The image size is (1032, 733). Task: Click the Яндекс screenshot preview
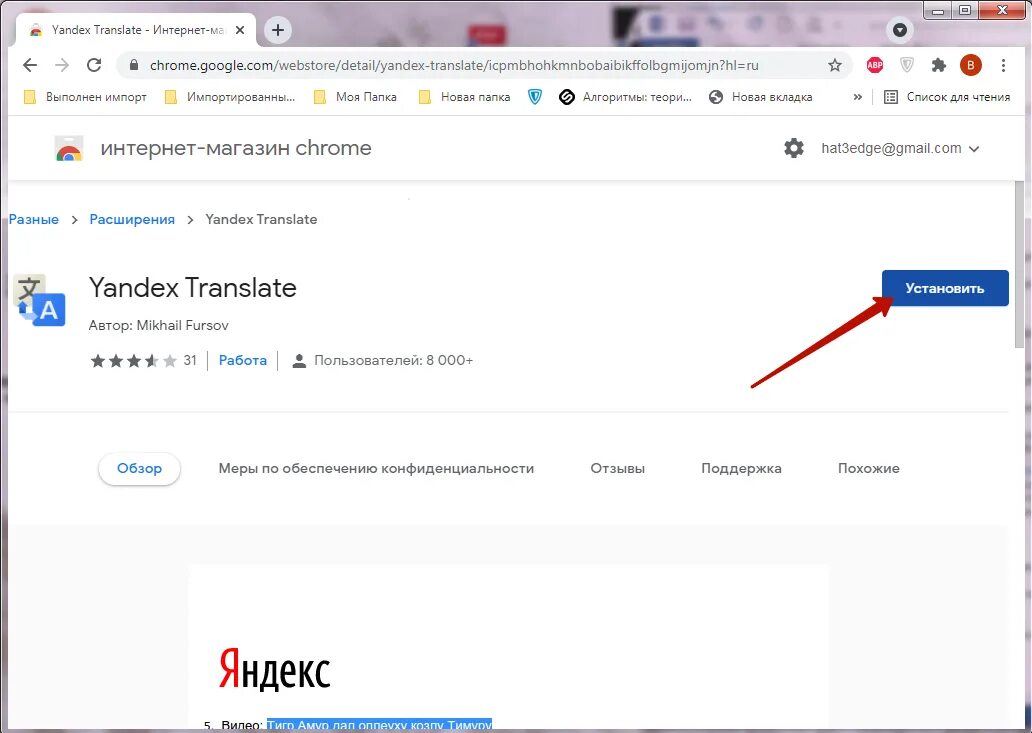pos(508,648)
